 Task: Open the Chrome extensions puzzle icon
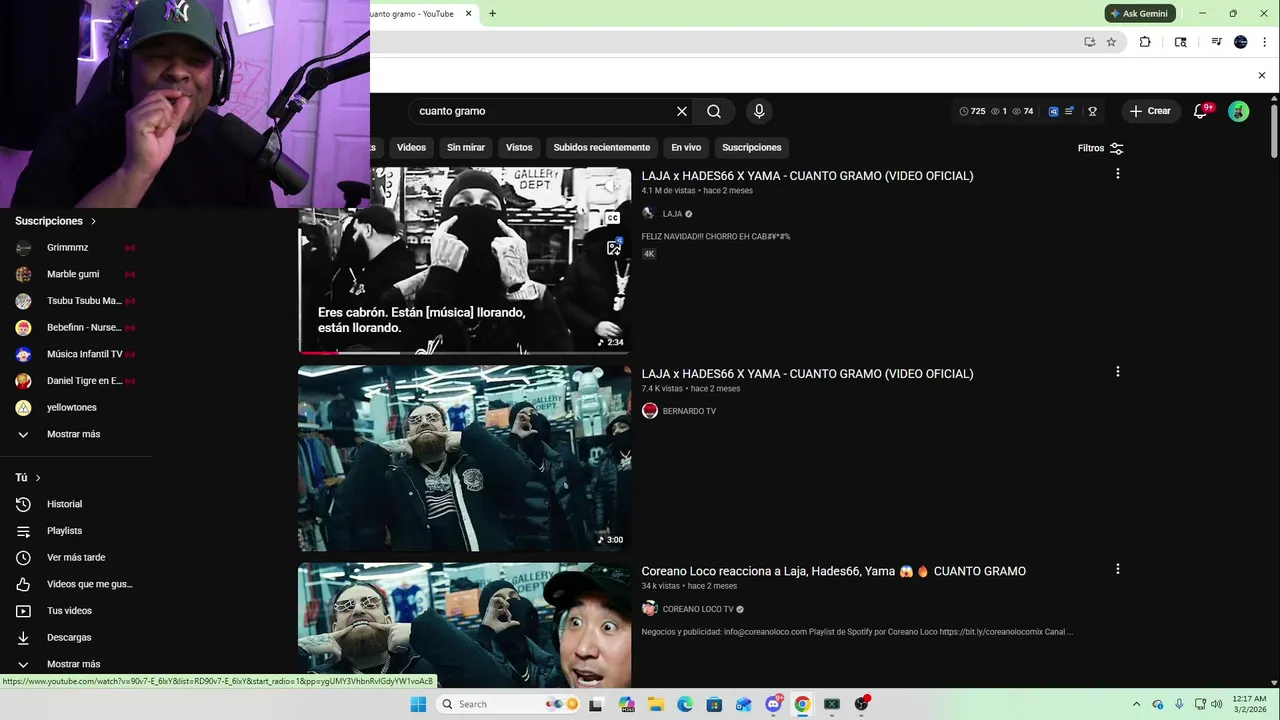pyautogui.click(x=1145, y=42)
